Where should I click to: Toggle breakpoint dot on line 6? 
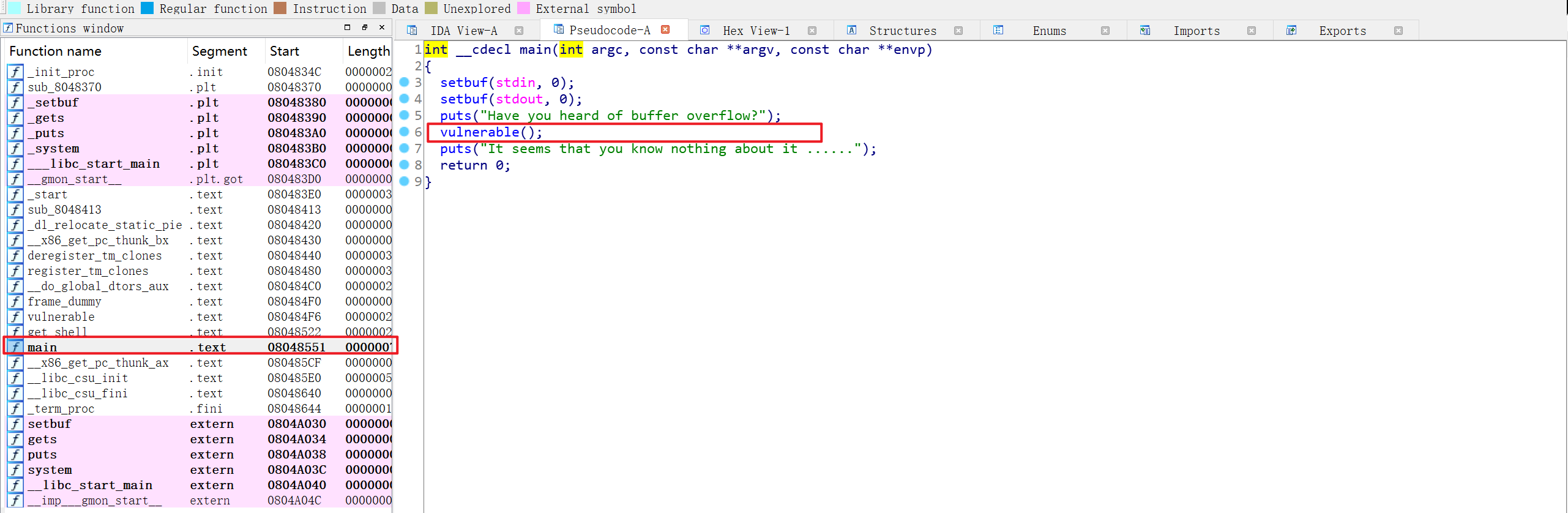(x=404, y=132)
